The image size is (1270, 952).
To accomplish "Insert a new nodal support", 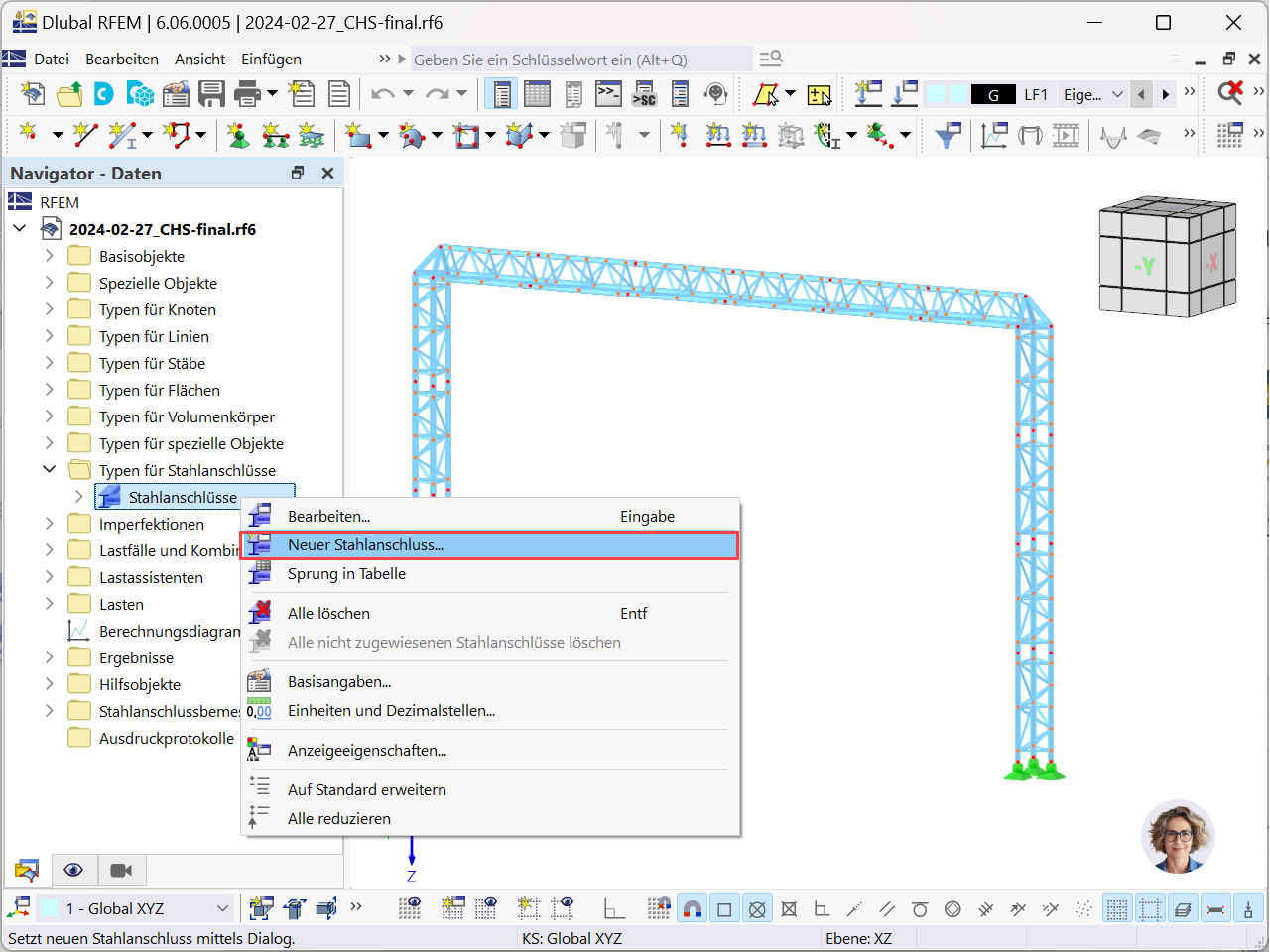I will (239, 134).
